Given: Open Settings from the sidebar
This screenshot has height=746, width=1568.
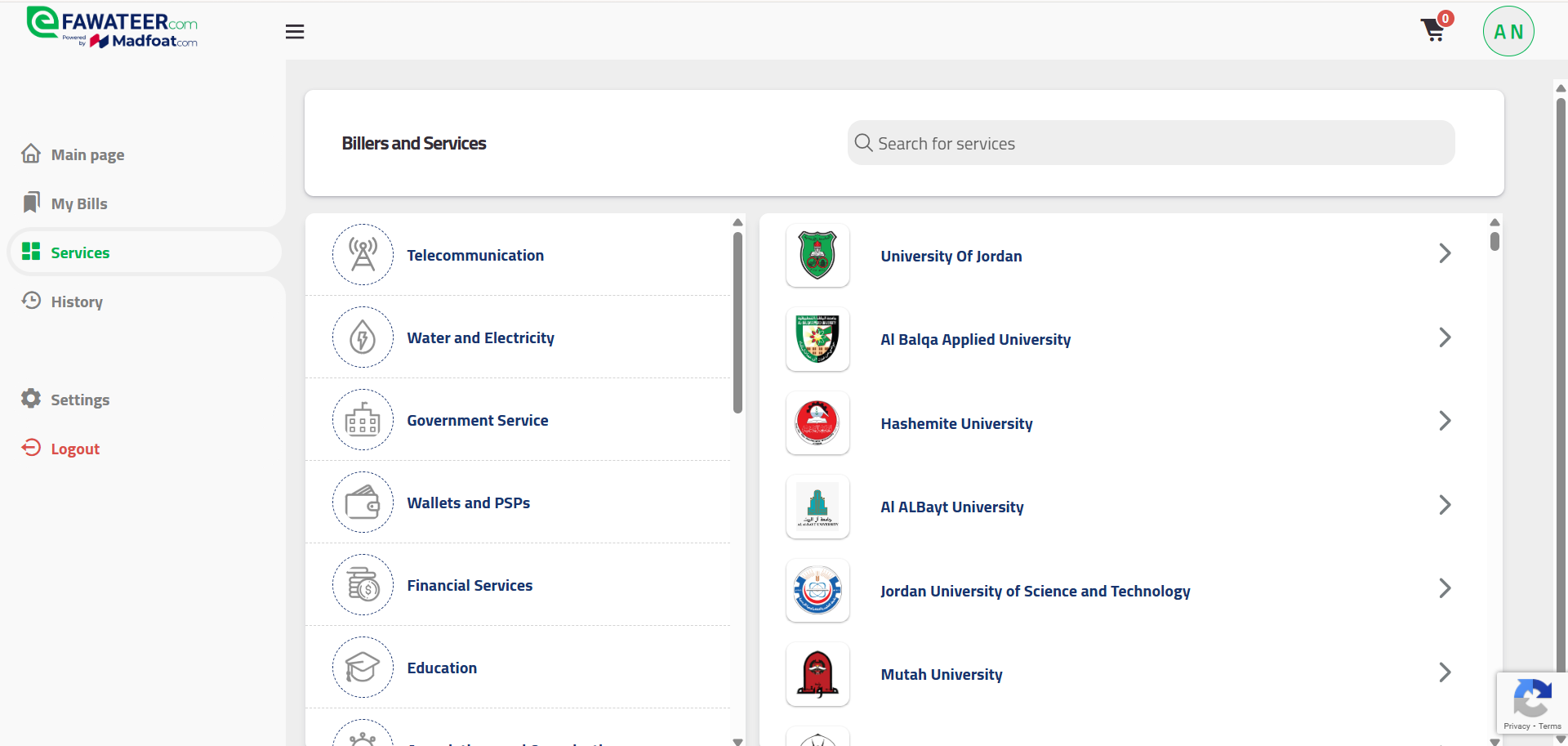Looking at the screenshot, I should (79, 400).
